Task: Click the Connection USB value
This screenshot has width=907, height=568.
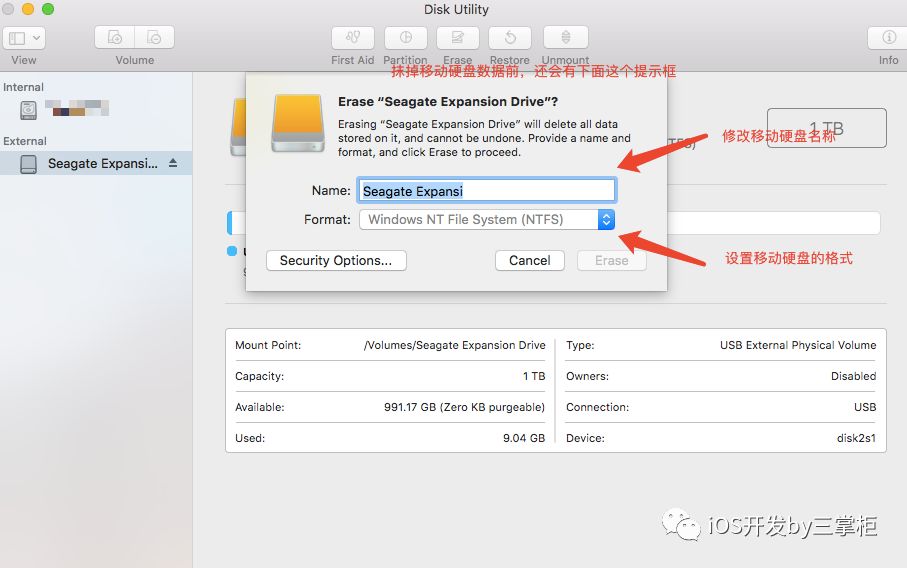Action: (865, 407)
